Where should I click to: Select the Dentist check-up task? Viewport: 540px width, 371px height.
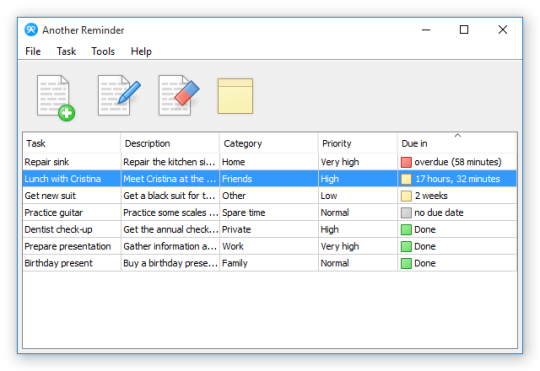tap(59, 229)
